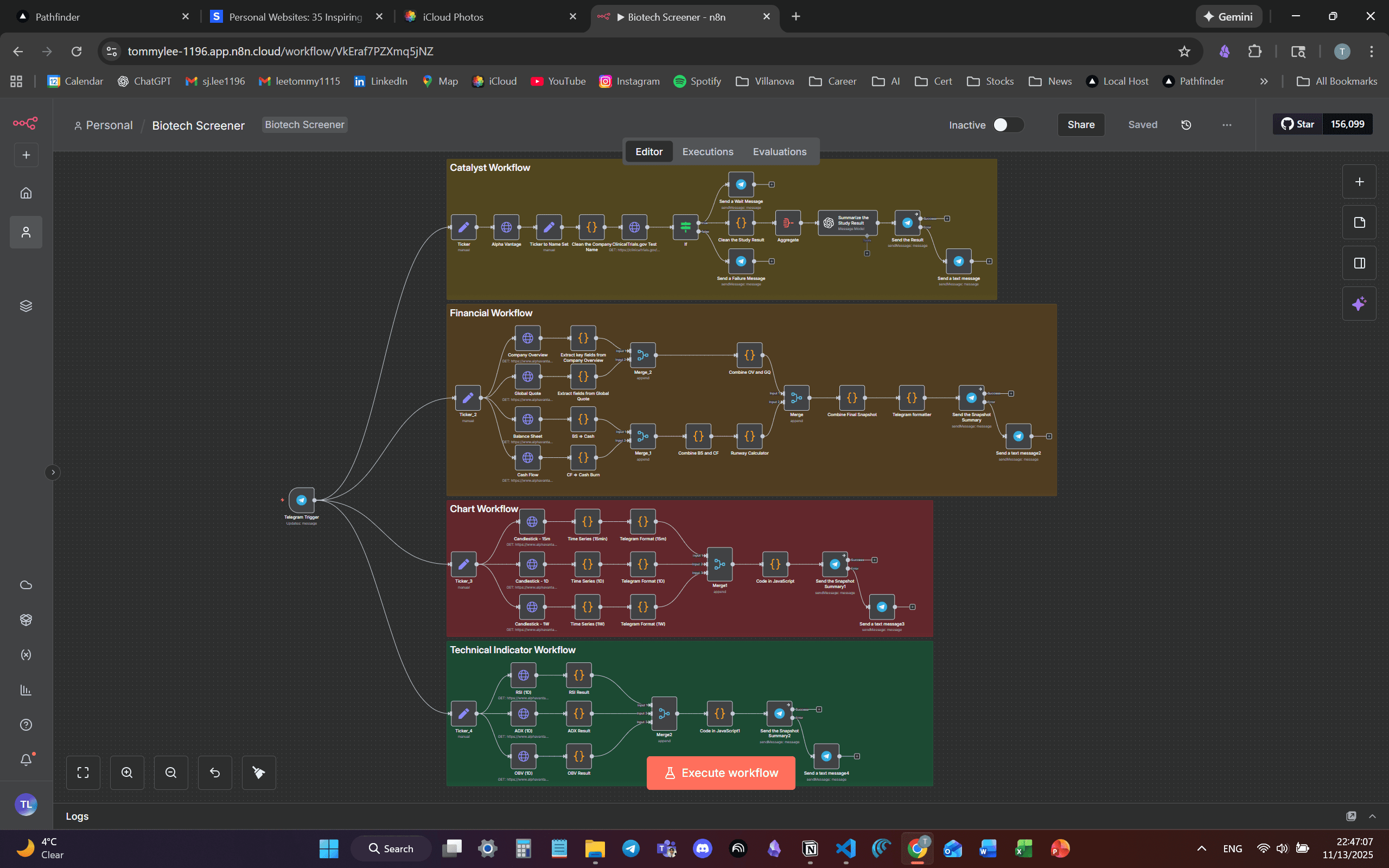Click the Telegram Trigger node

301,500
